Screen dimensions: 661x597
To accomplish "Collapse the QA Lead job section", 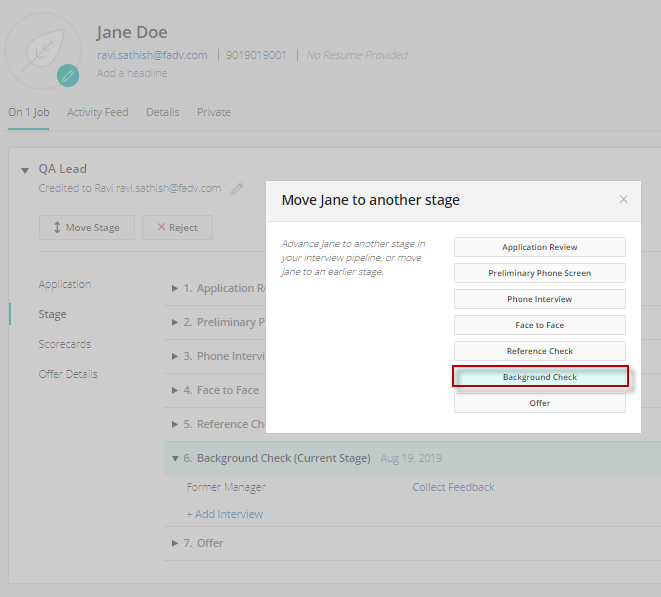I will (25, 170).
